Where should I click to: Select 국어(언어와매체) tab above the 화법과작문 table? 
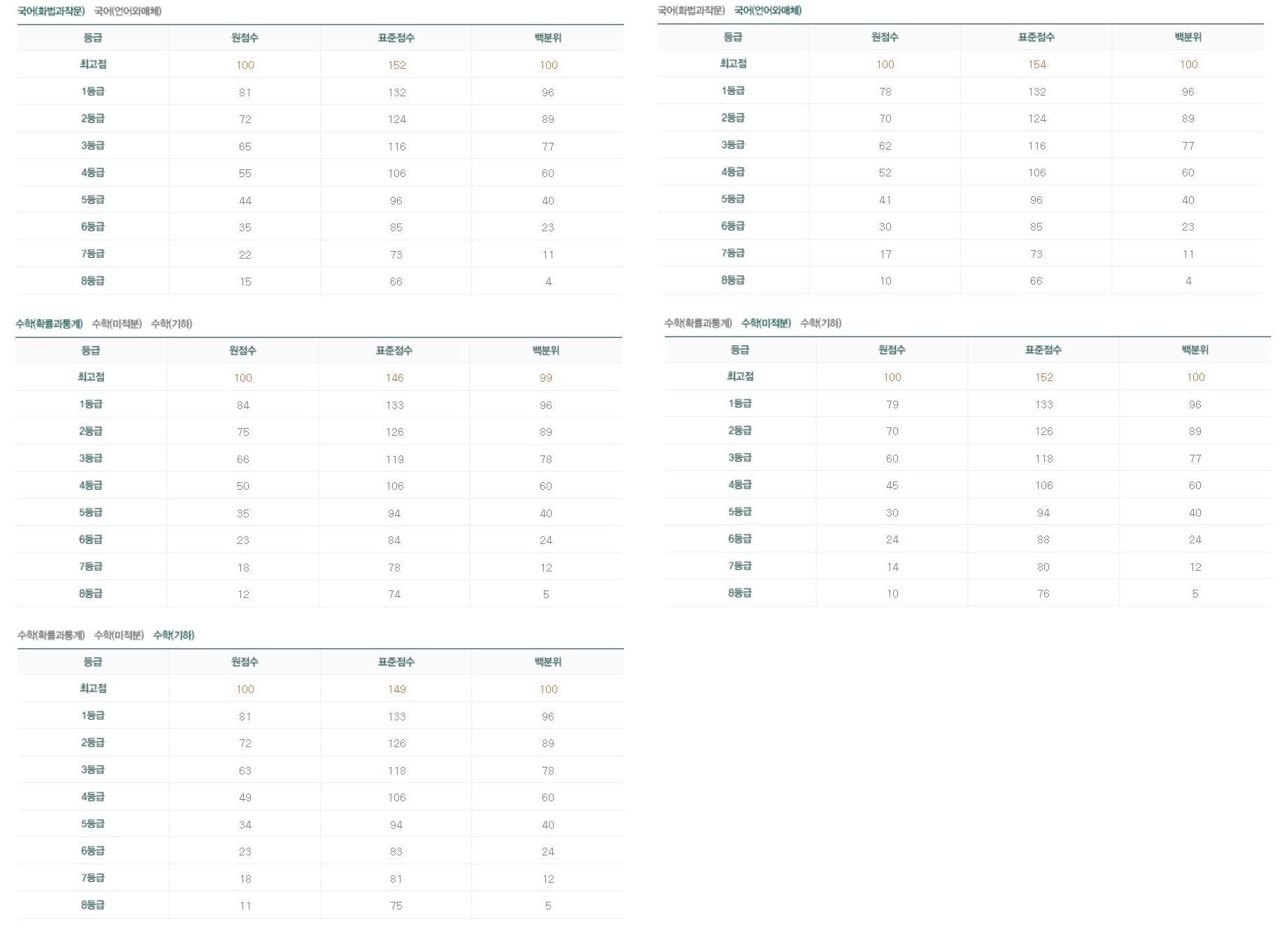coord(128,11)
